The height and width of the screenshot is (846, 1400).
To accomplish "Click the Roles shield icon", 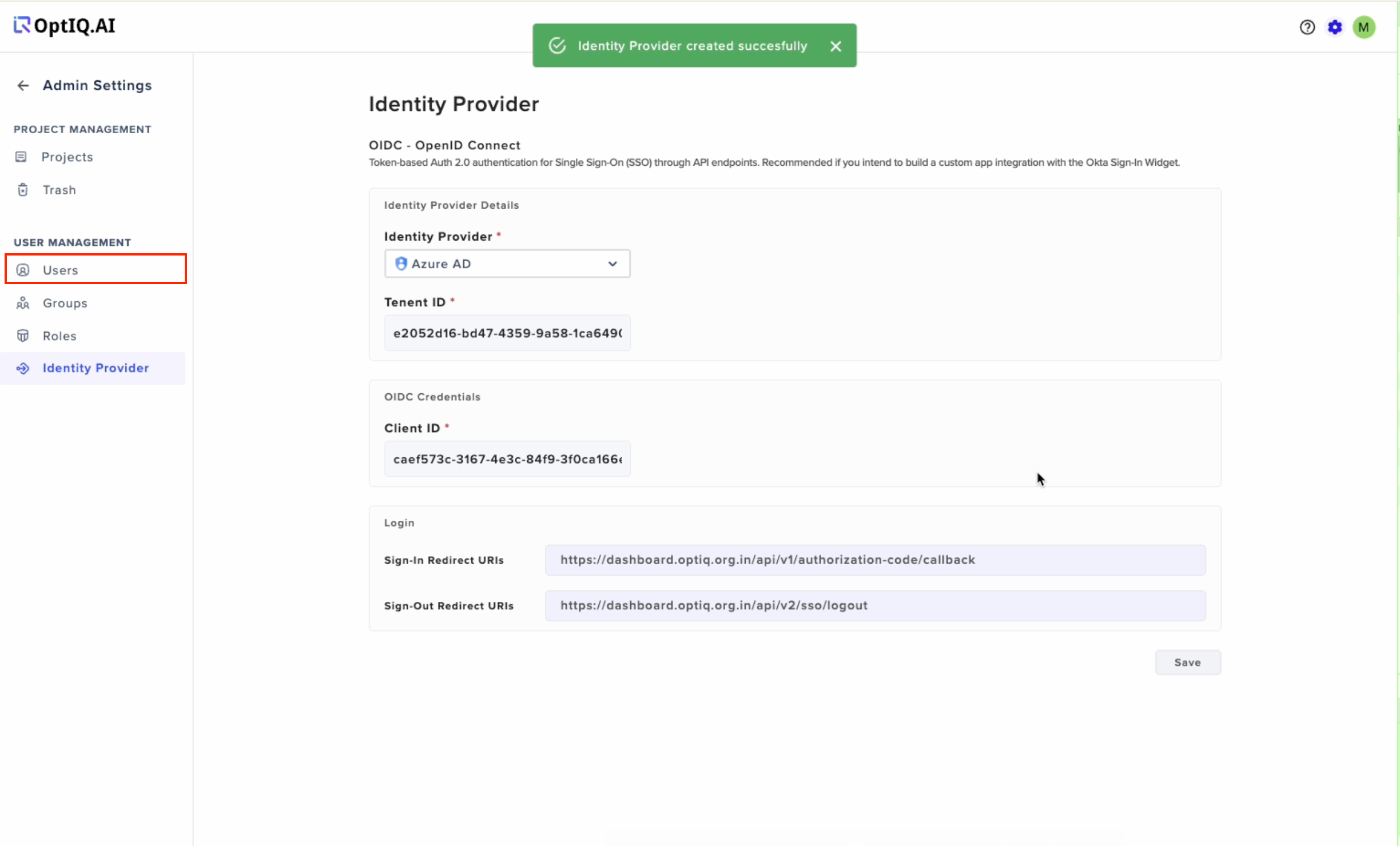I will (x=23, y=336).
